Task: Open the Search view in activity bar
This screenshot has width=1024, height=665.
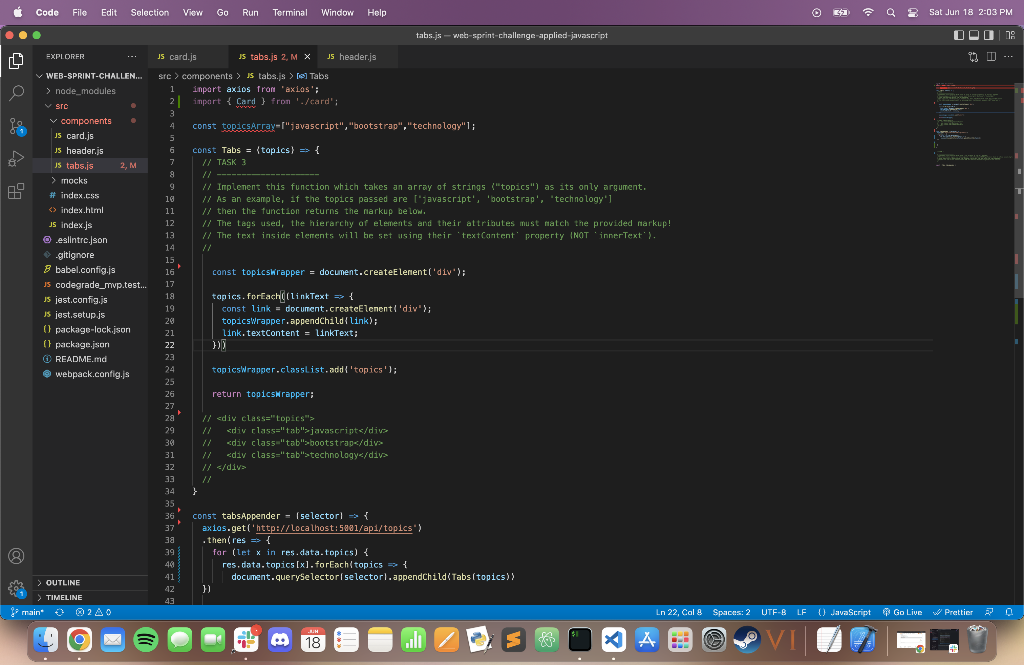Action: tap(16, 93)
